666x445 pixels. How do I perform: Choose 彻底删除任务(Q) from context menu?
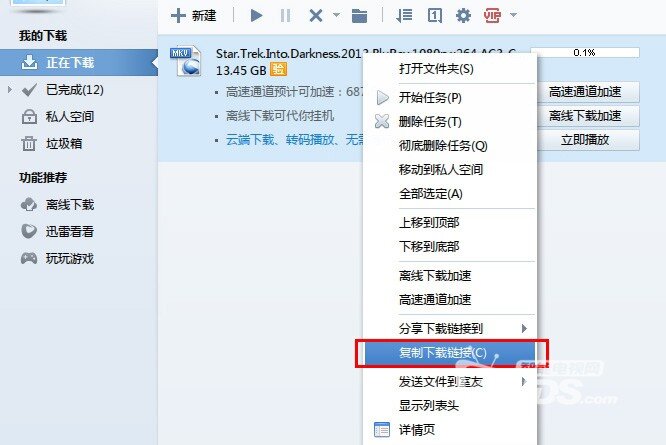click(450, 146)
